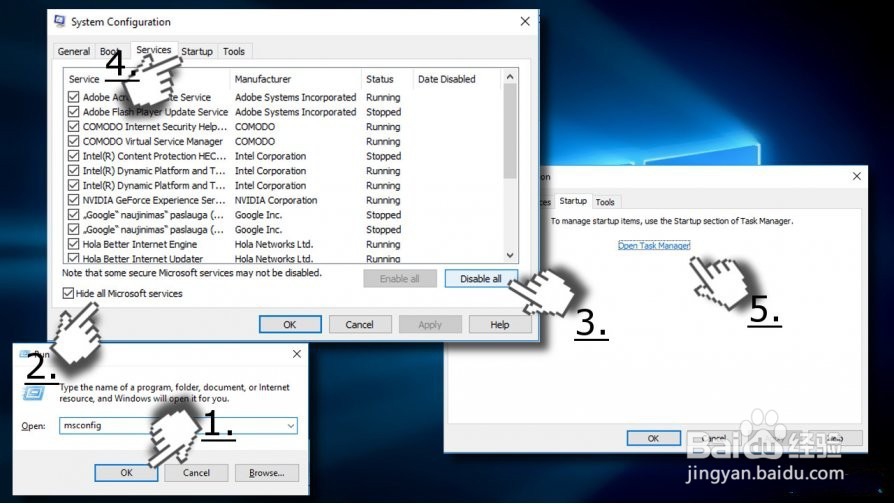Click OK in System Configuration
894x504 pixels.
coord(290,324)
